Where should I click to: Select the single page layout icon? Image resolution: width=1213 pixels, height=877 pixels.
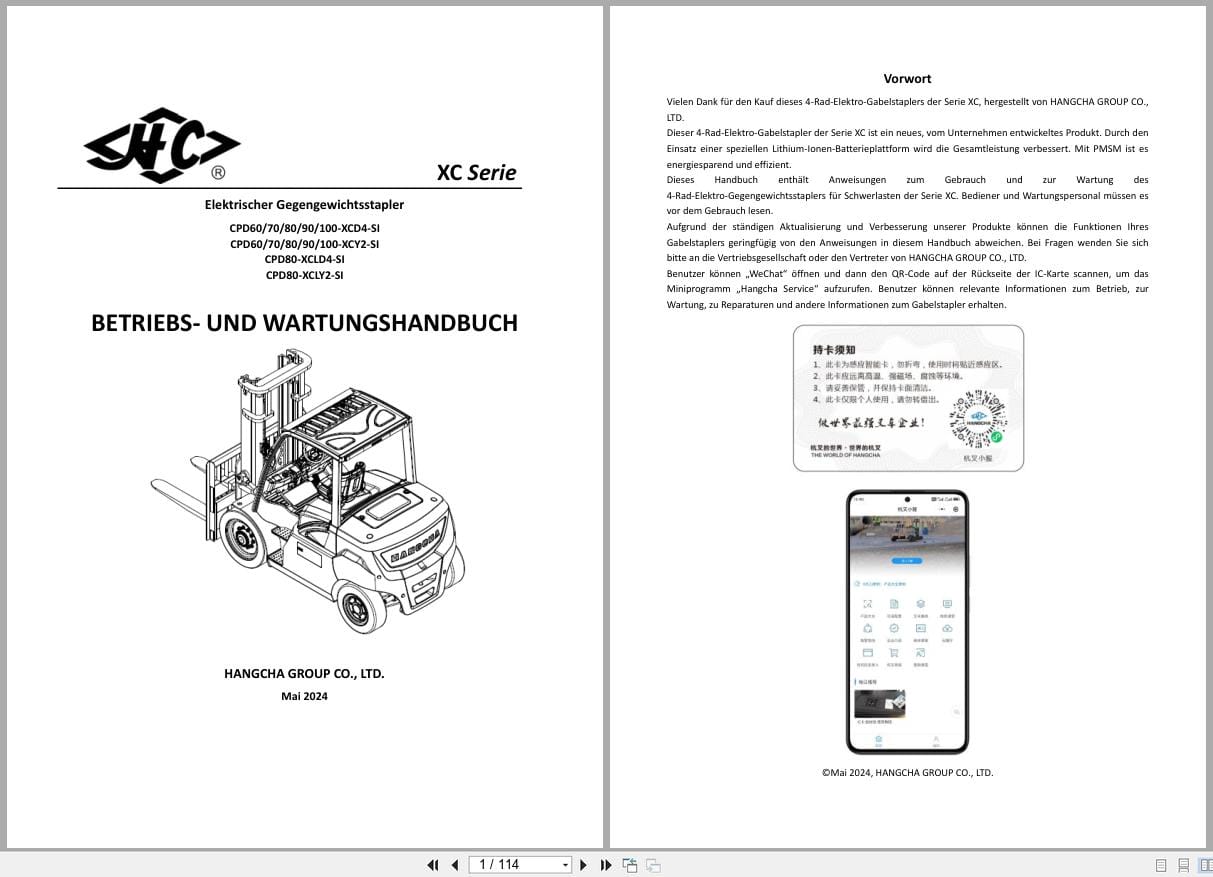tap(1161, 864)
